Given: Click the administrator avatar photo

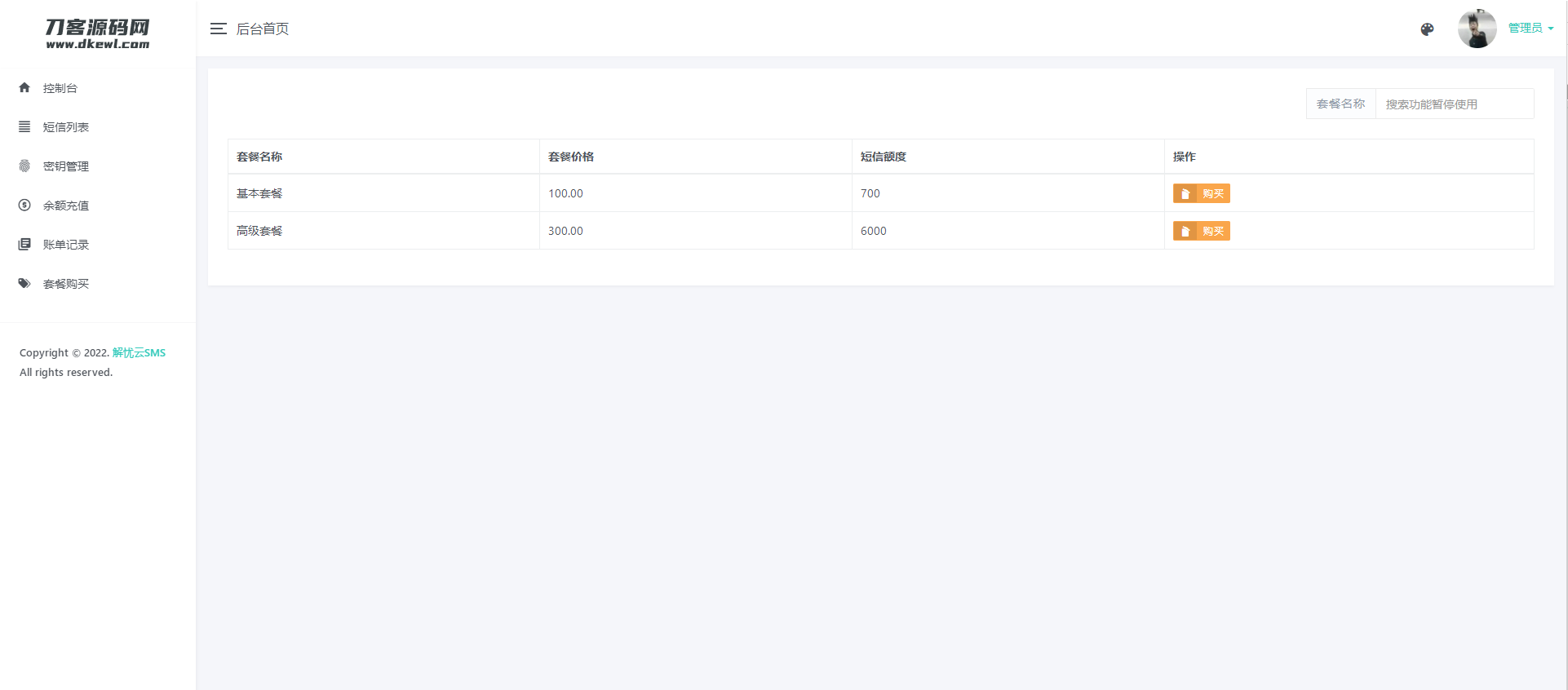Looking at the screenshot, I should pos(1477,29).
